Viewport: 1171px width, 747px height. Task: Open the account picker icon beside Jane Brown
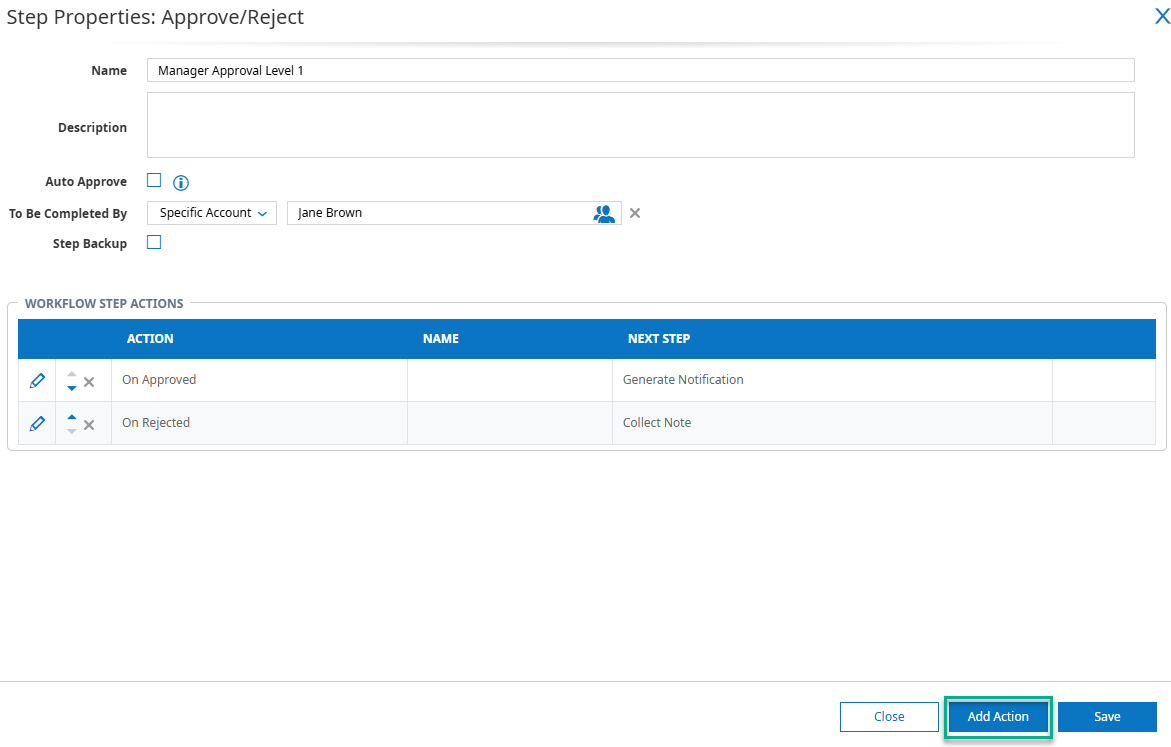pyautogui.click(x=604, y=213)
